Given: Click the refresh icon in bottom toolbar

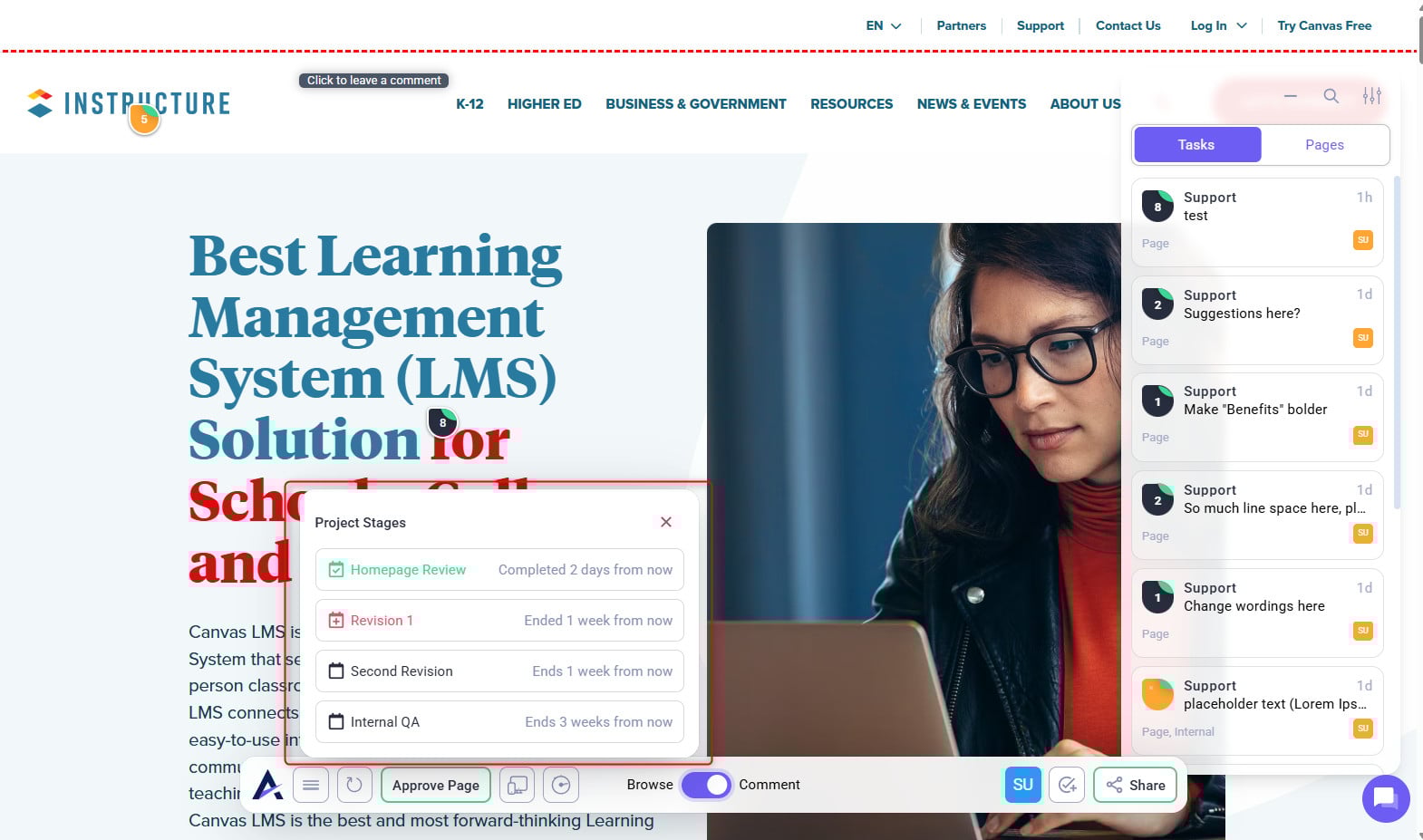Looking at the screenshot, I should click(x=354, y=785).
